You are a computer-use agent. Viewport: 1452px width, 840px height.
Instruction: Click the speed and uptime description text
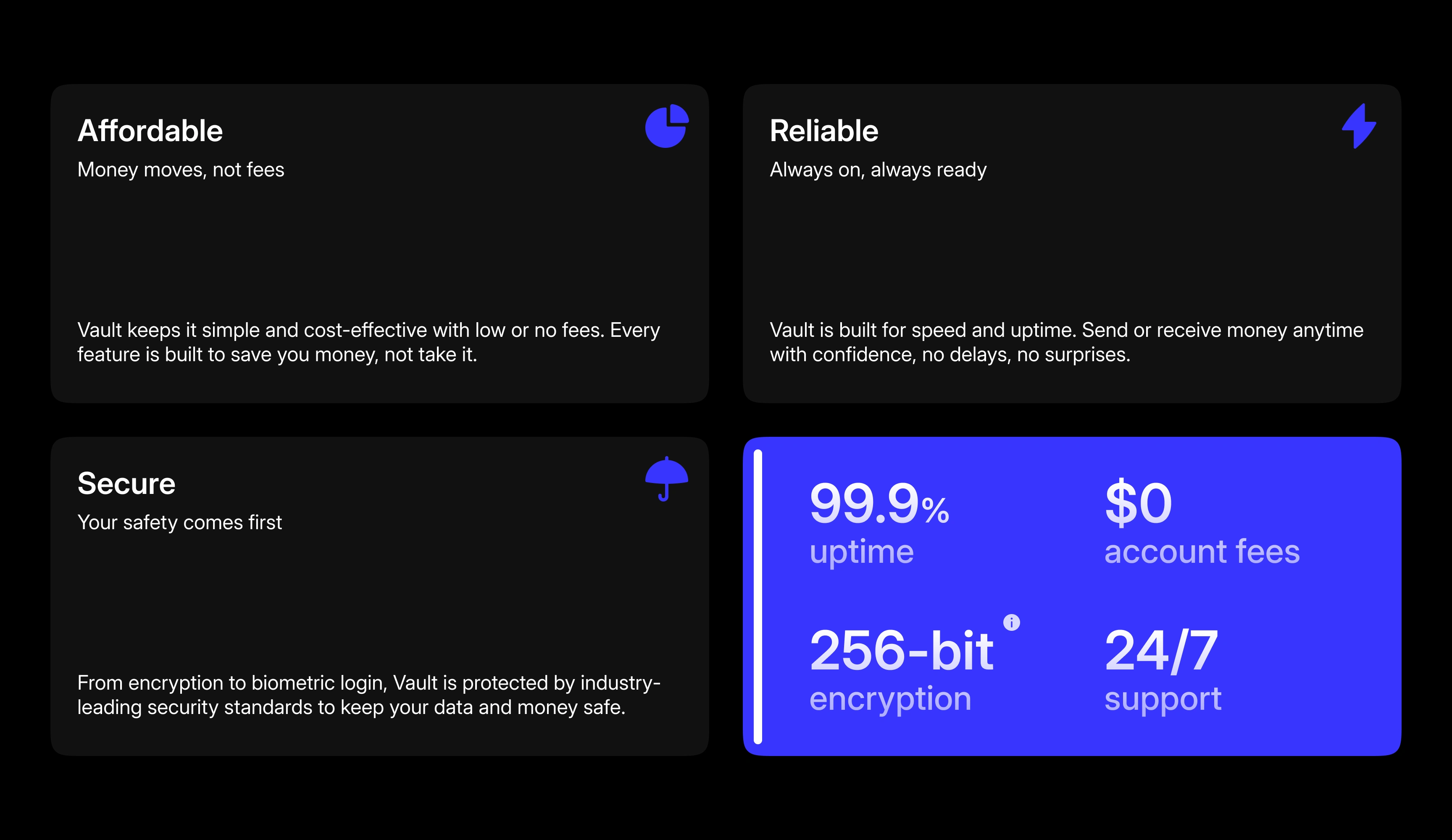tap(1067, 342)
